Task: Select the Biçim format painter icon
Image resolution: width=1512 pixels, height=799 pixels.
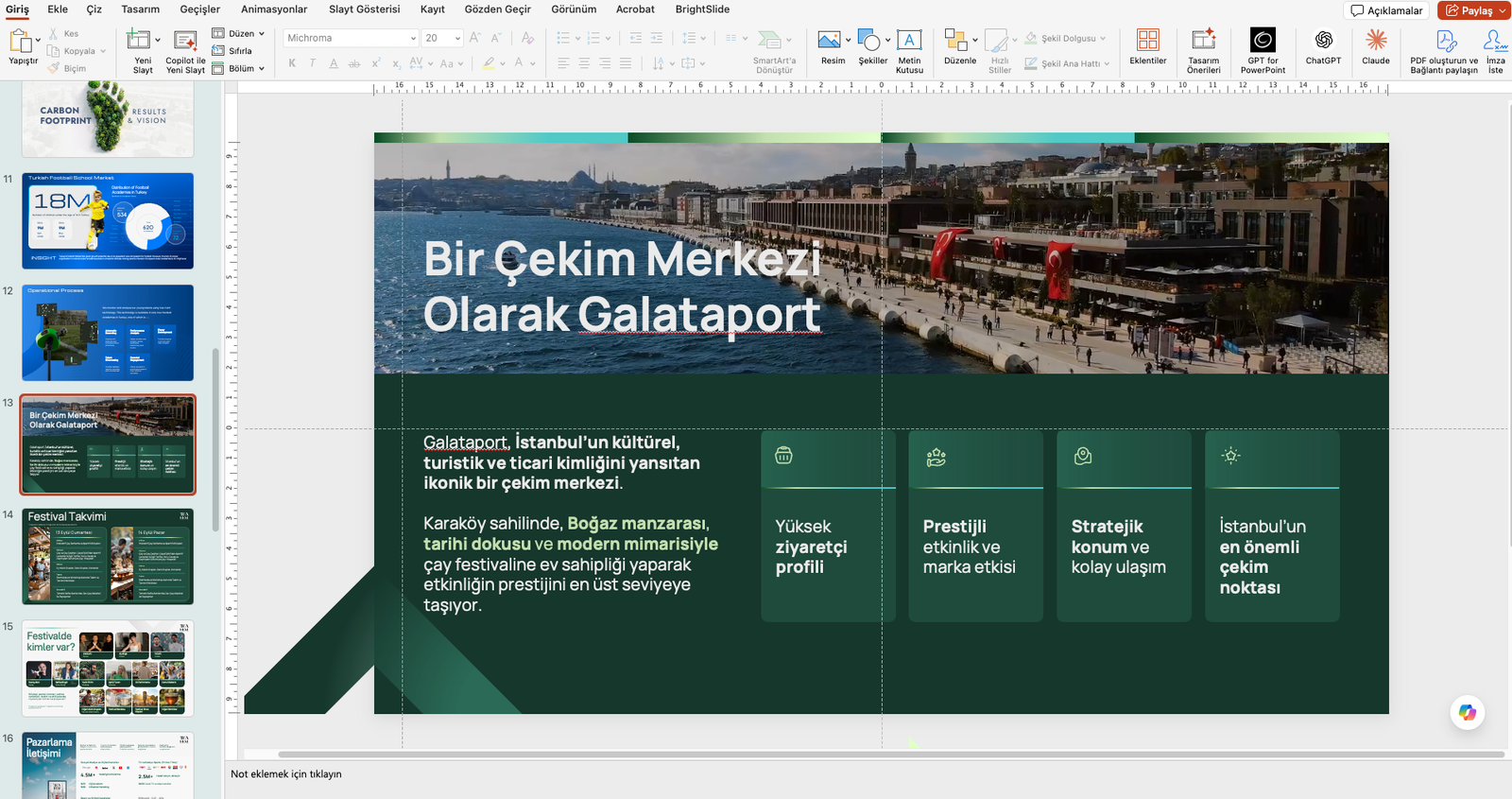Action: tap(54, 68)
